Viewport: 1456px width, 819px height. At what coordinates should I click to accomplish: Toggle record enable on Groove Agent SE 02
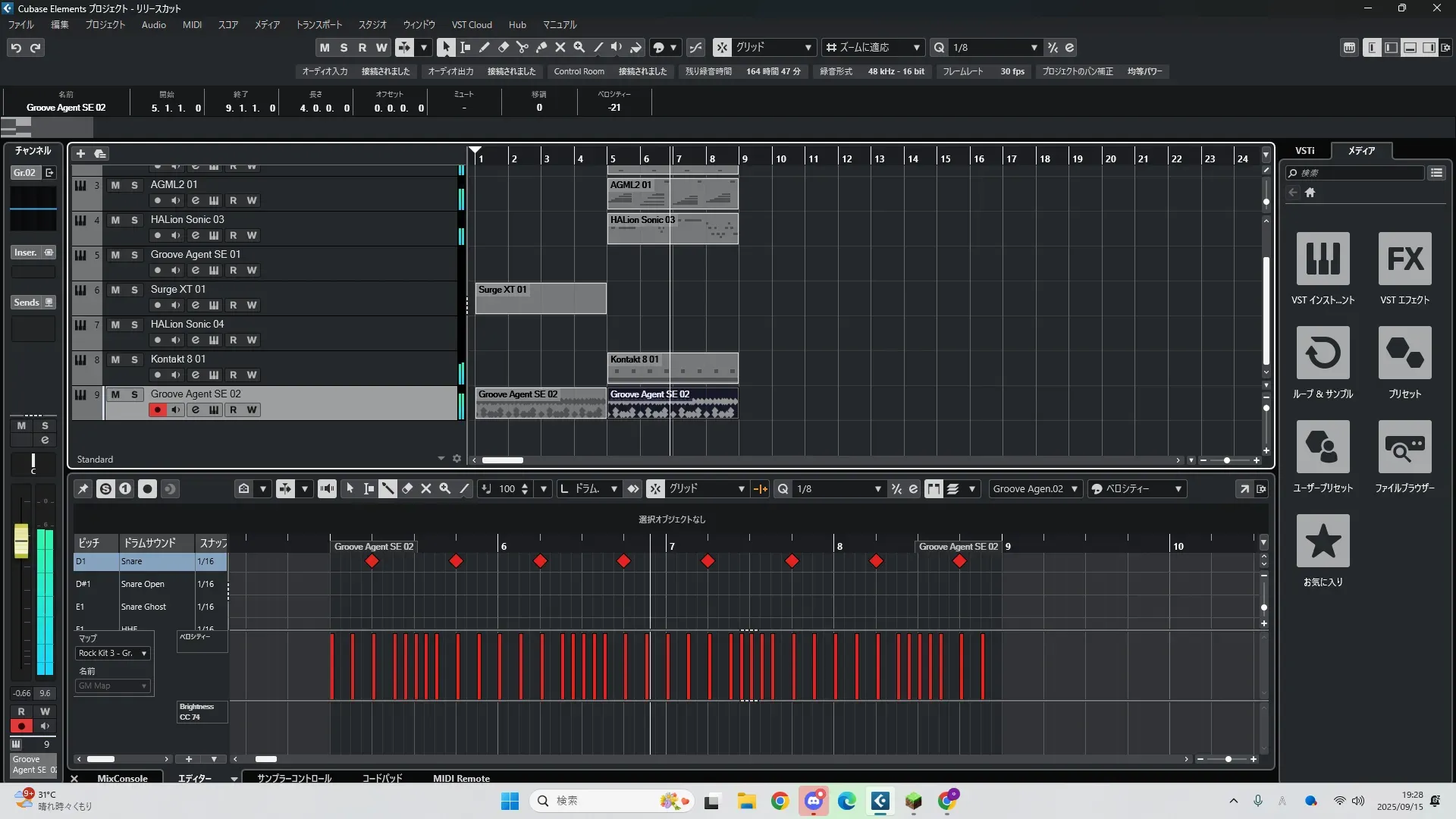coord(157,410)
